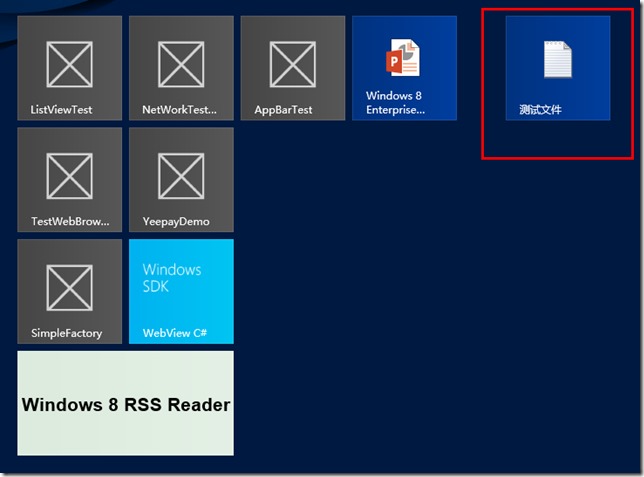644x477 pixels.
Task: Click the text document icon above 测试文件
Action: [558, 59]
